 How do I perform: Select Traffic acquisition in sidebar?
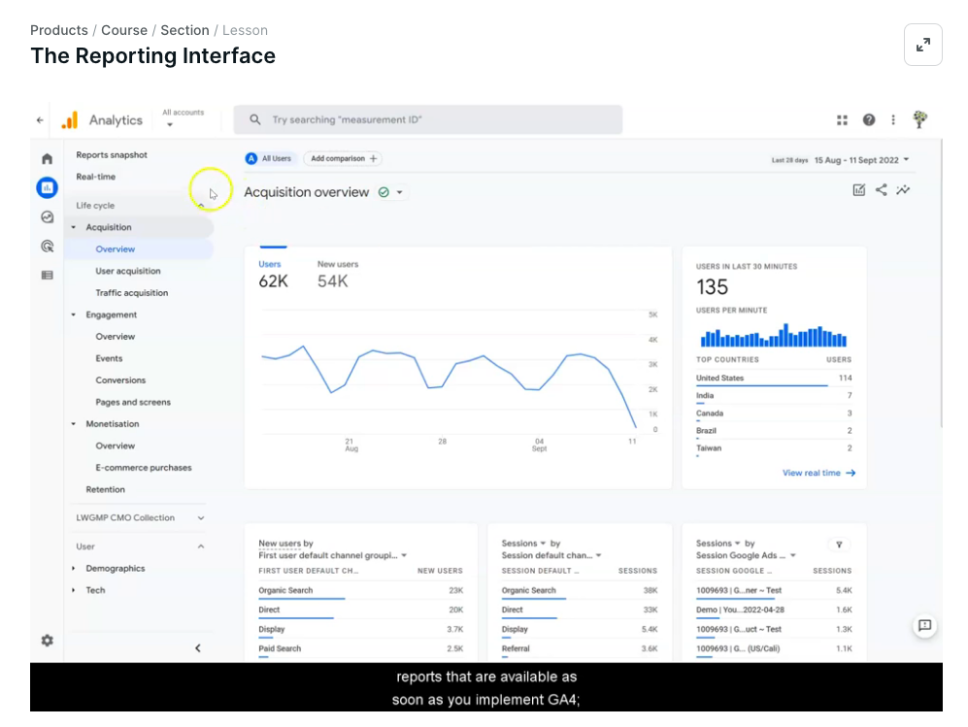coord(131,293)
